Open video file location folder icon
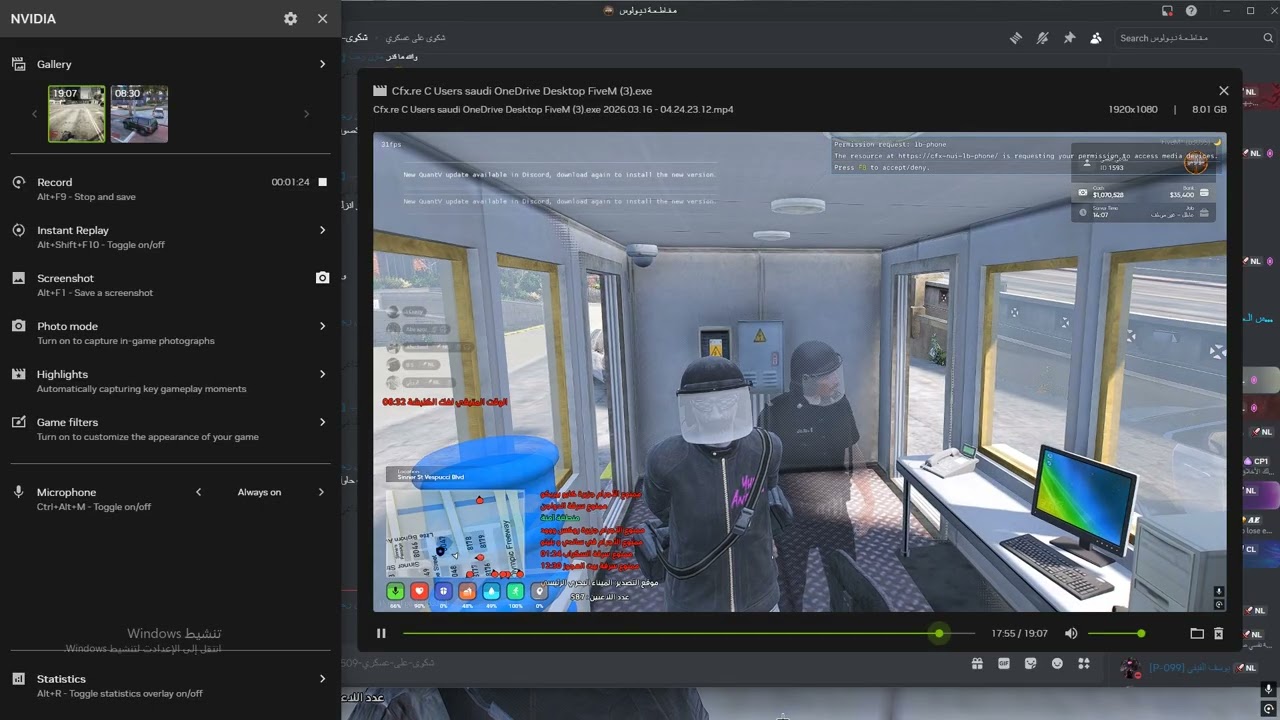The image size is (1280, 720). tap(1197, 633)
